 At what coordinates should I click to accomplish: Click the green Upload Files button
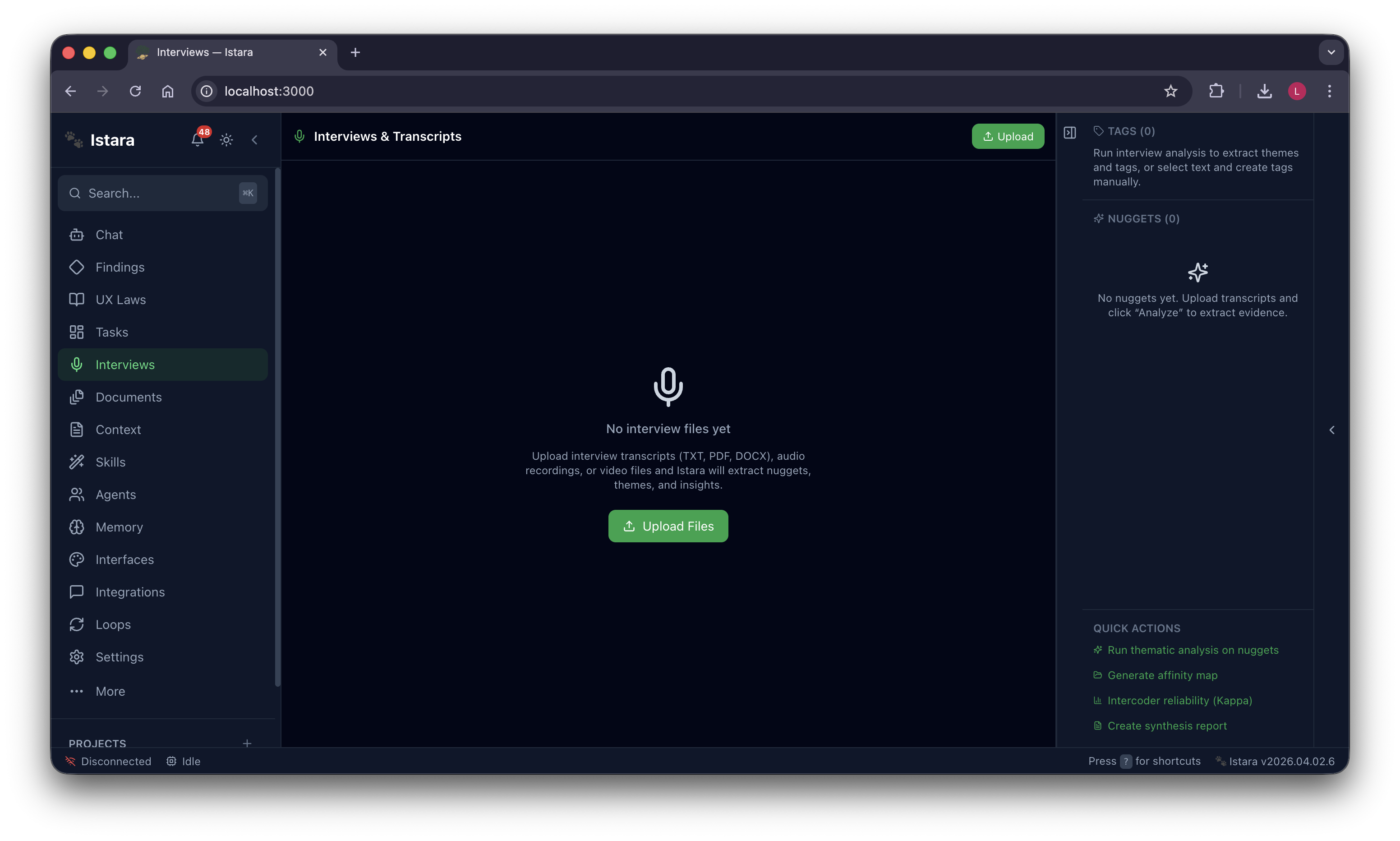[x=668, y=526]
